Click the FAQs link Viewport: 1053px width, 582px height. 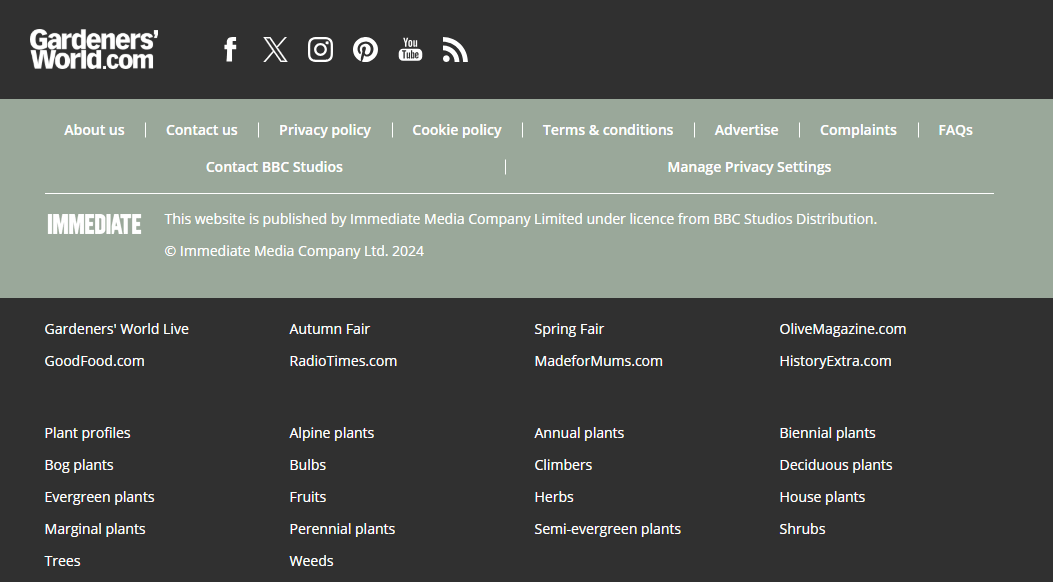pyautogui.click(x=955, y=129)
